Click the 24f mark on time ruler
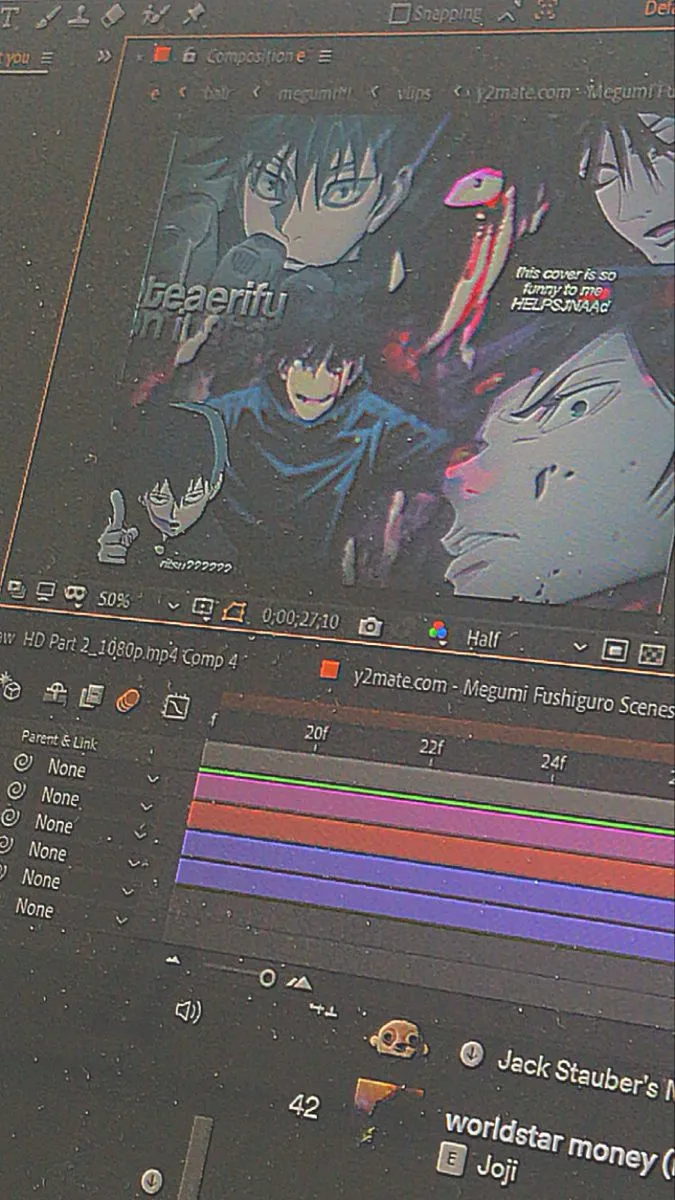Viewport: 675px width, 1200px height. coord(554,762)
